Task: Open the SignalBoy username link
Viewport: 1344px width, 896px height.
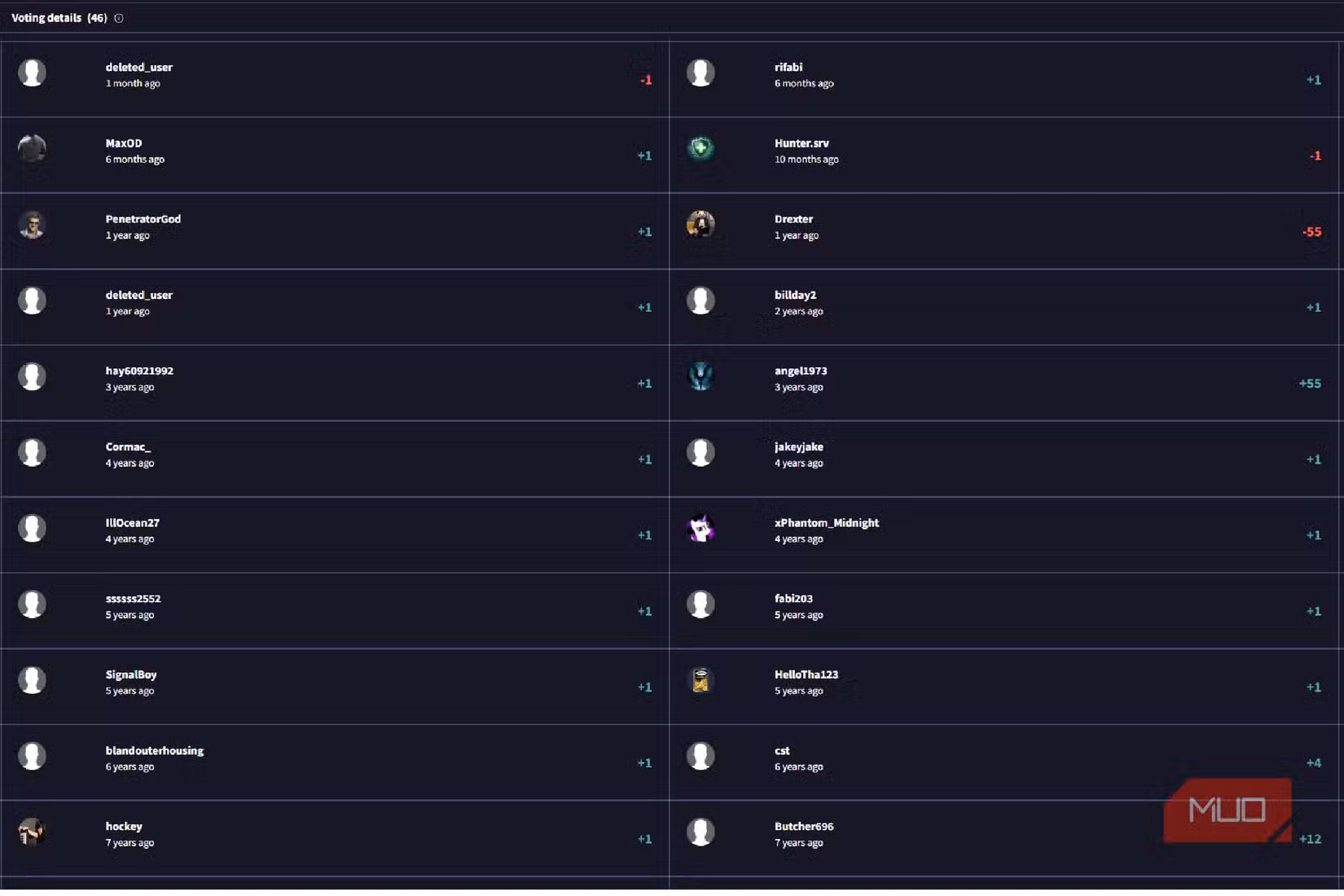Action: point(131,675)
